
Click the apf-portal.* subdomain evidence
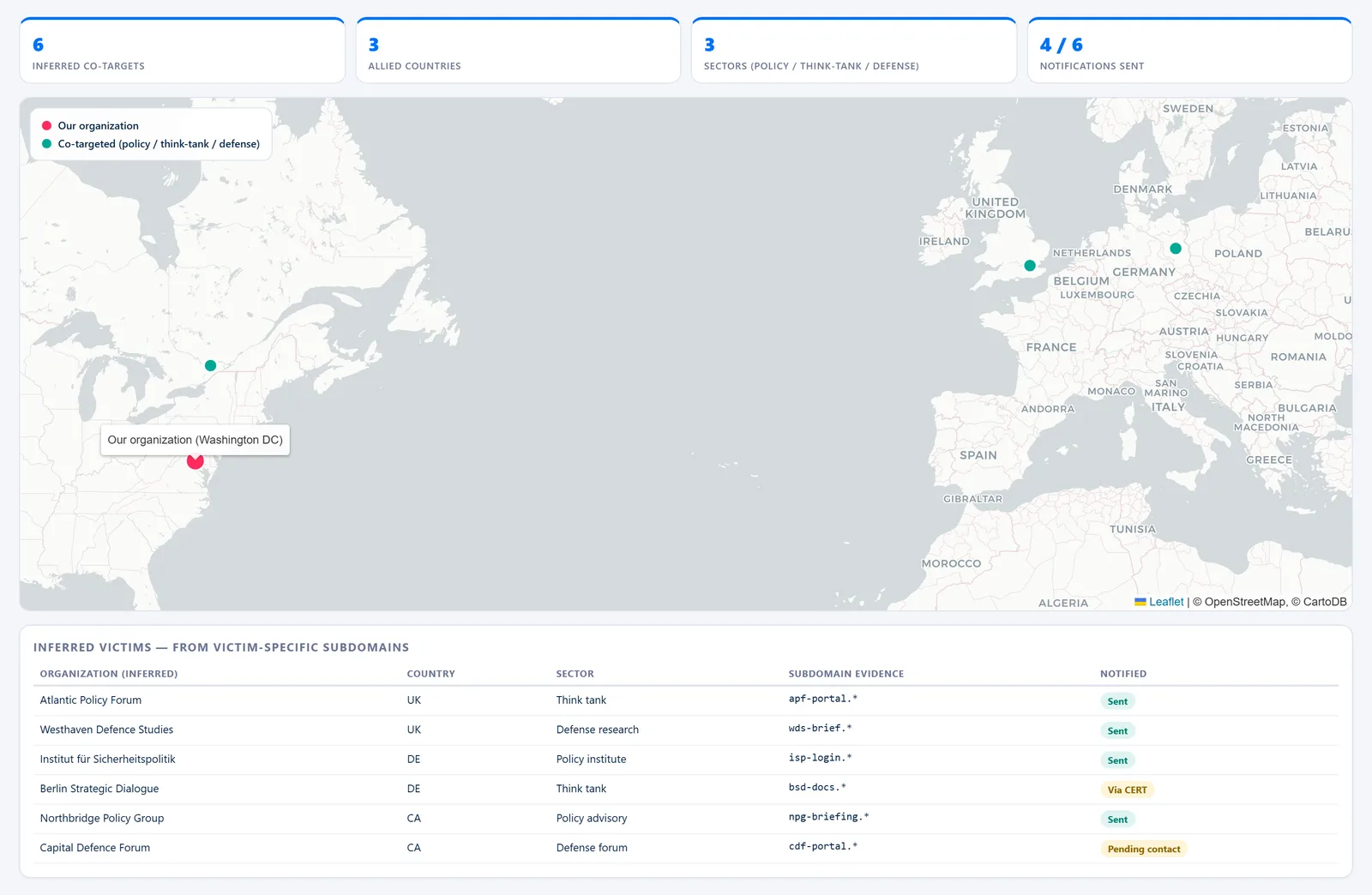[x=823, y=699]
